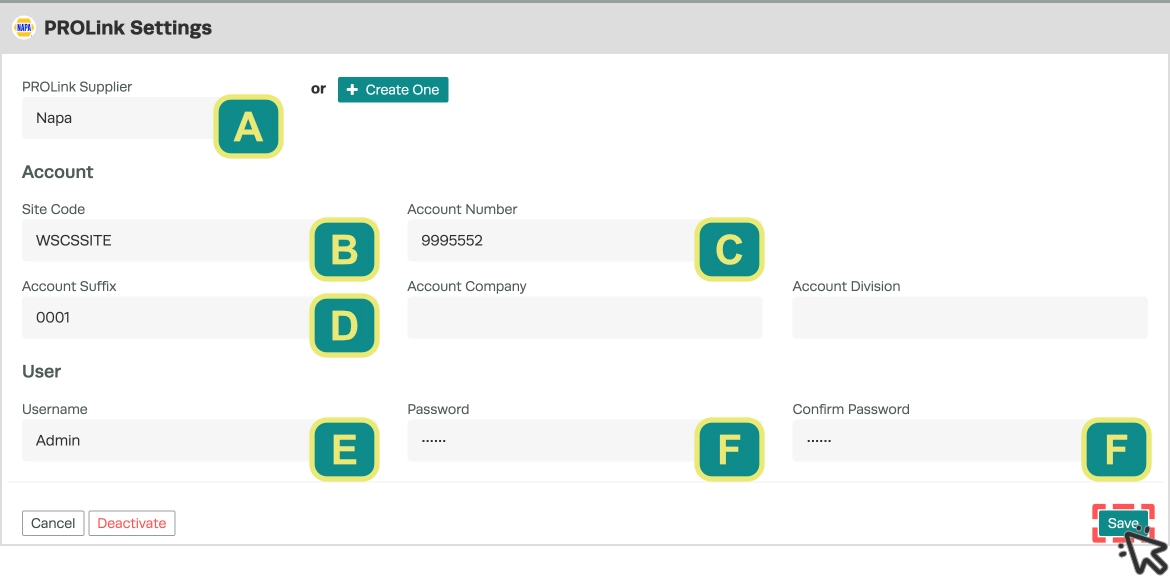Click the Create One button
Viewport: 1170px width, 585px height.
[x=392, y=90]
